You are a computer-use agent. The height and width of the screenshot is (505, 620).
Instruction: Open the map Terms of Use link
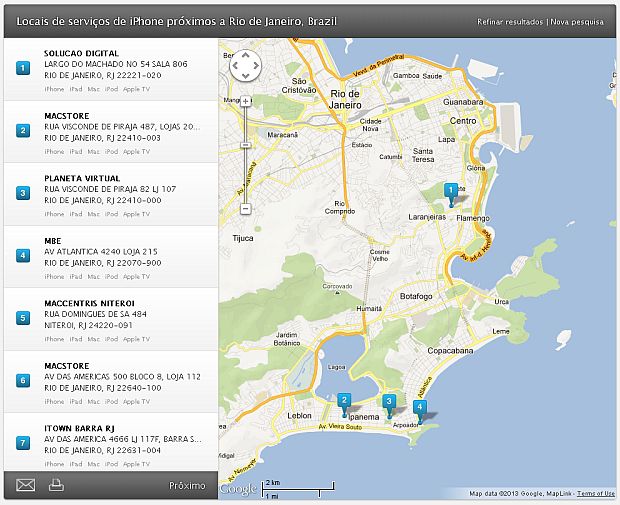tap(596, 493)
